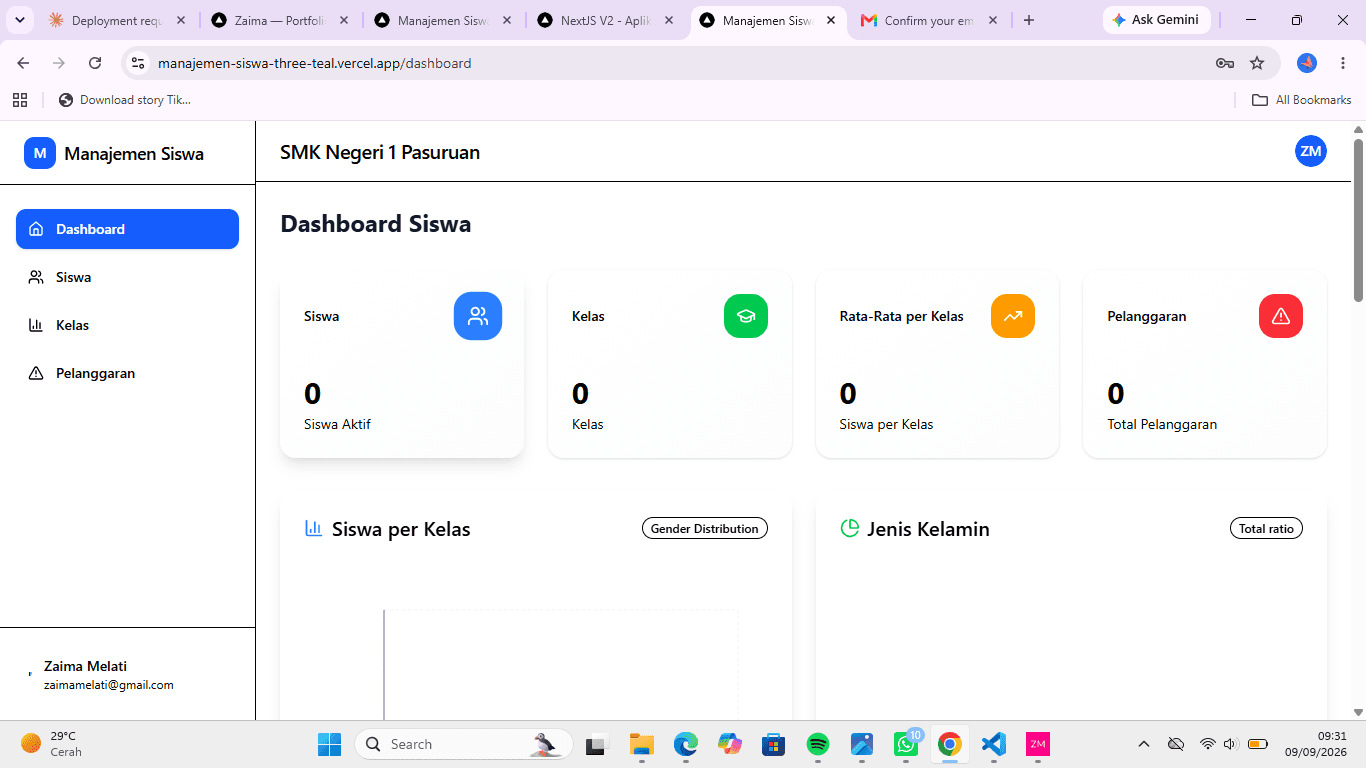Reload the page with the refresh button

pos(95,63)
